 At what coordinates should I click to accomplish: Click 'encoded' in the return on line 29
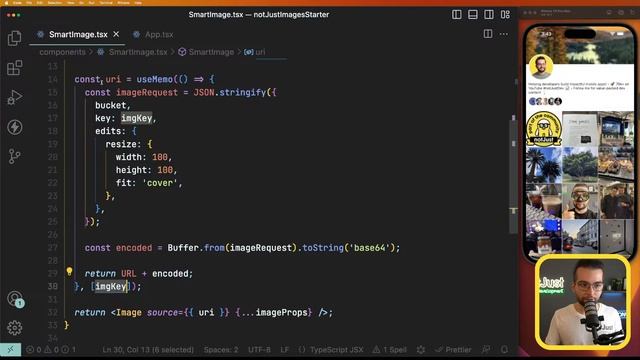tap(170, 274)
